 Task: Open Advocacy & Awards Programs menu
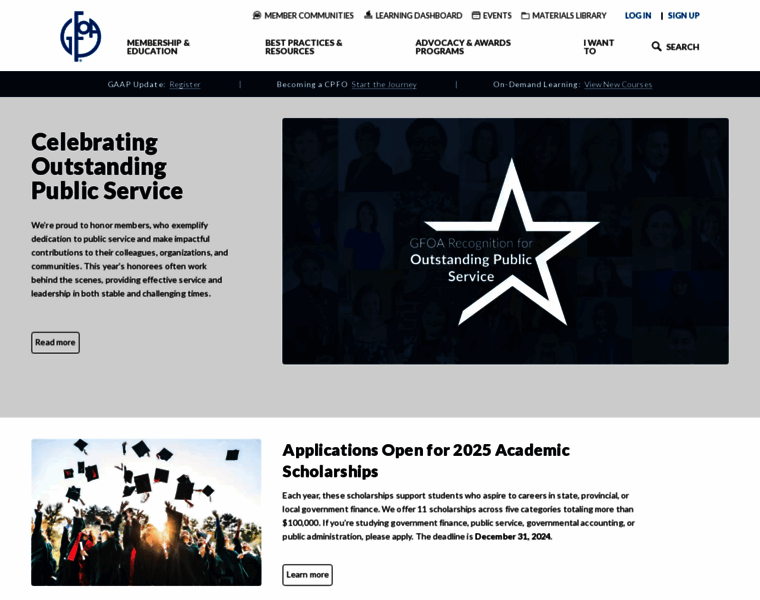click(x=463, y=47)
